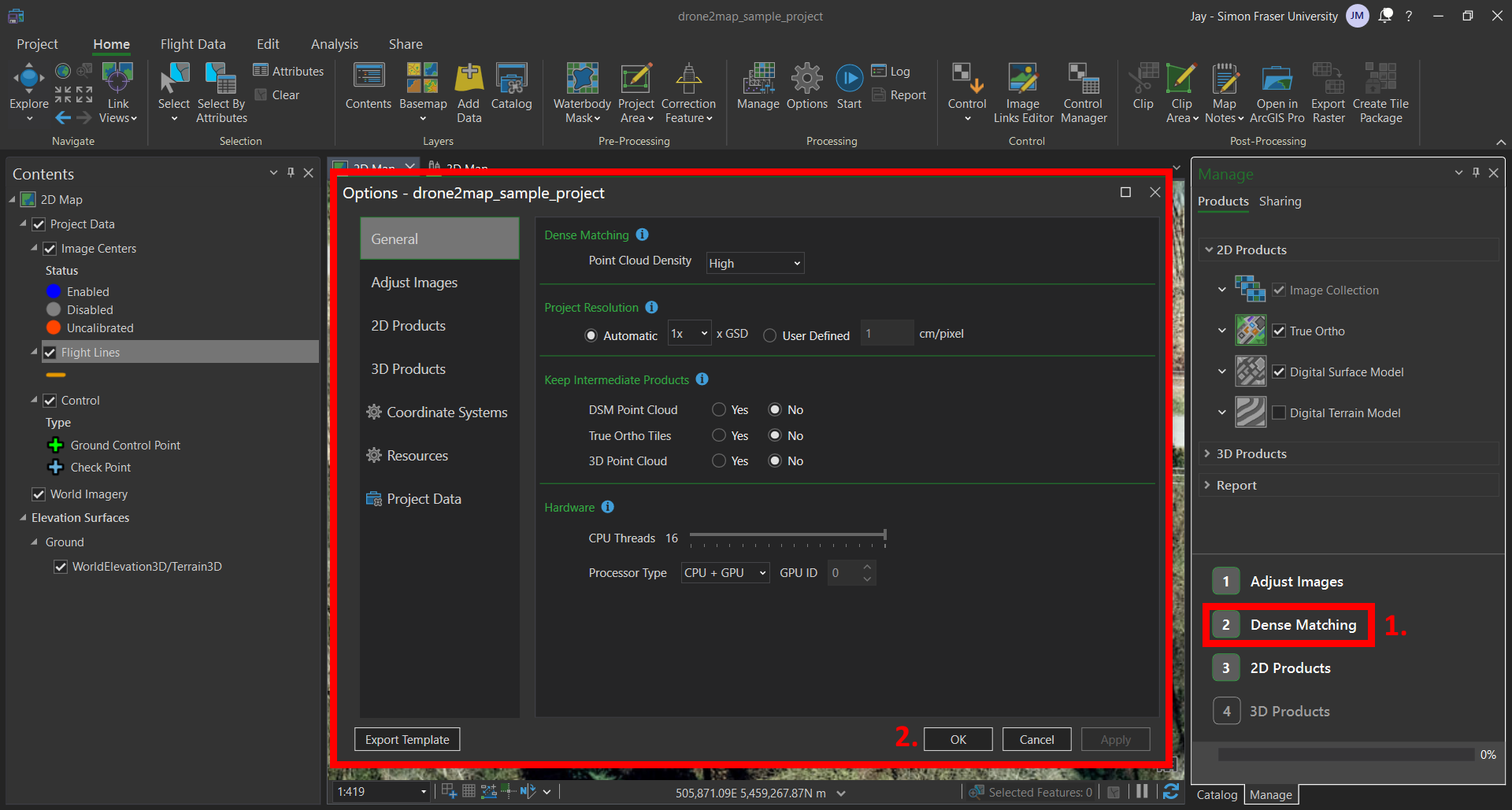
Task: Select Coordinate Systems in options list
Action: tap(447, 412)
